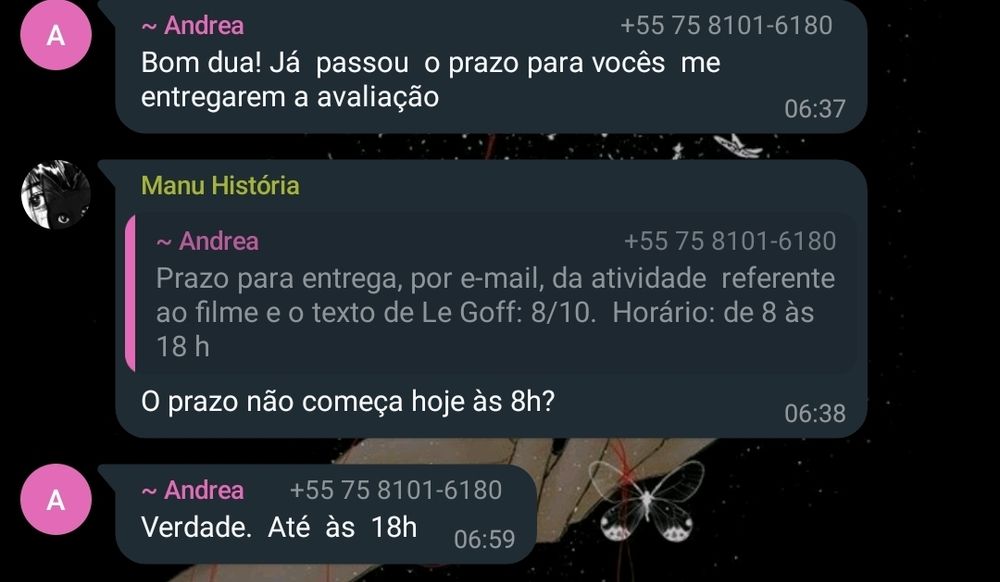Screen dimensions: 1000x582
Task: Click the 06:37 timestamp on first message
Action: coord(814,109)
